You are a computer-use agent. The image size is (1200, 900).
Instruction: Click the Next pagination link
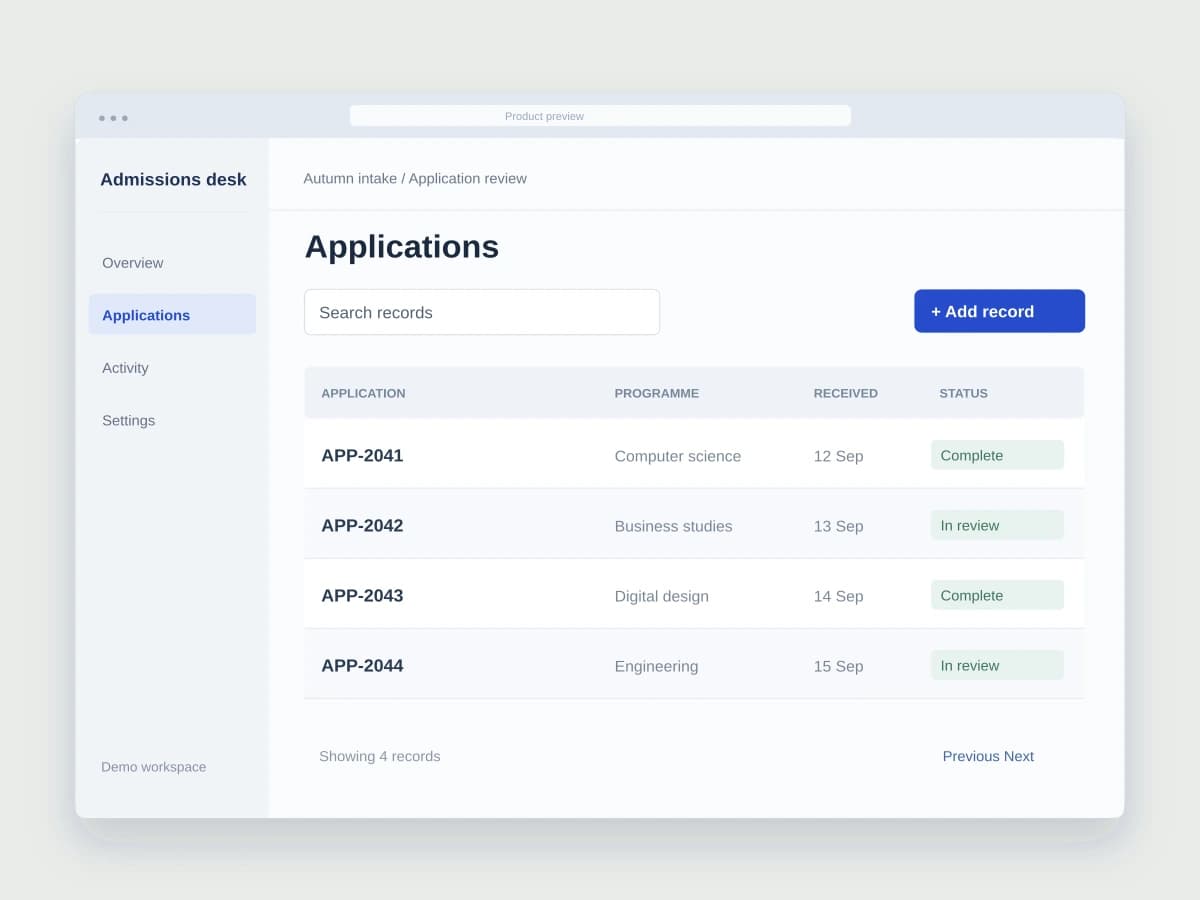tap(1019, 756)
